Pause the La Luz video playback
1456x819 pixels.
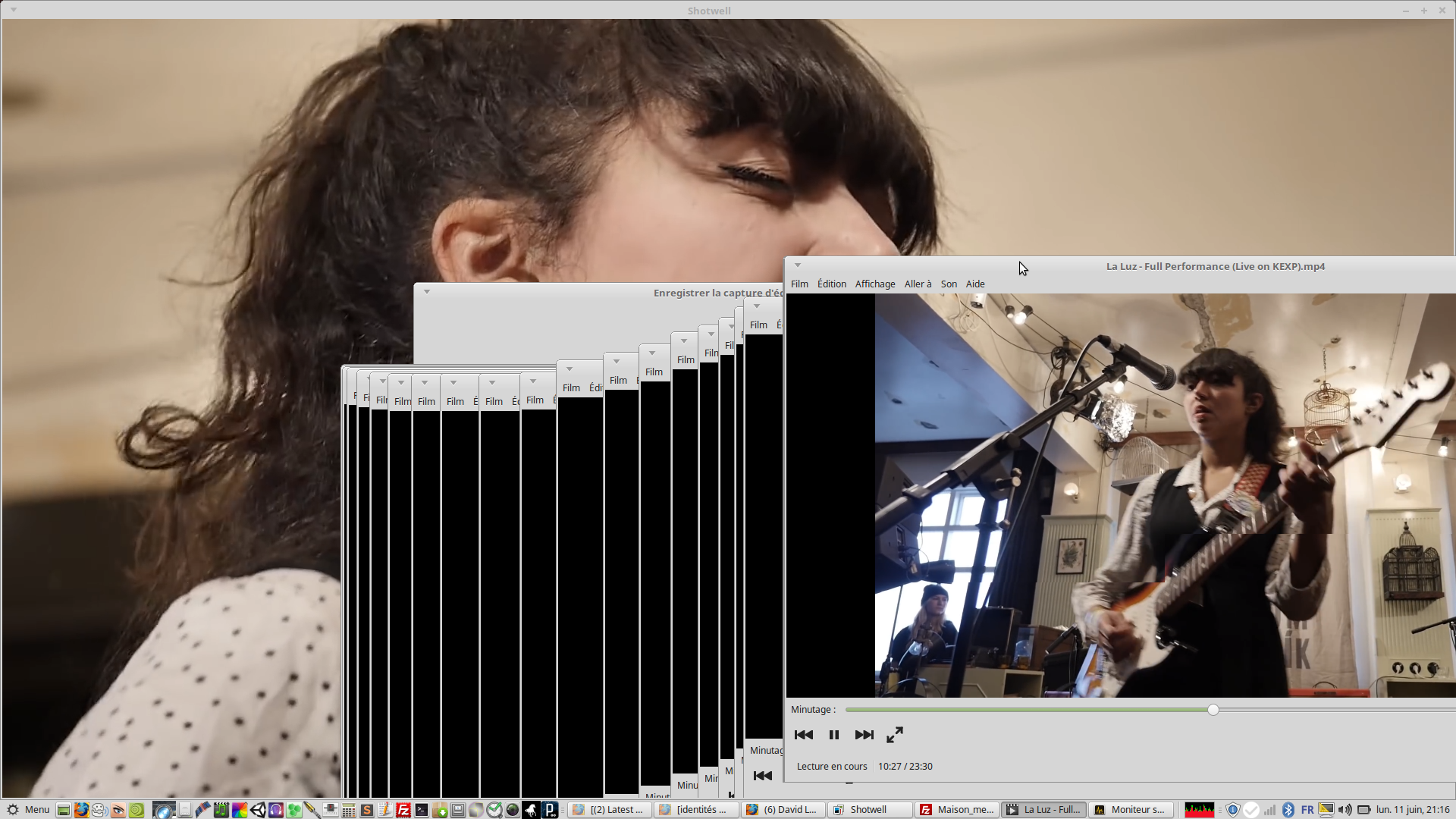833,735
